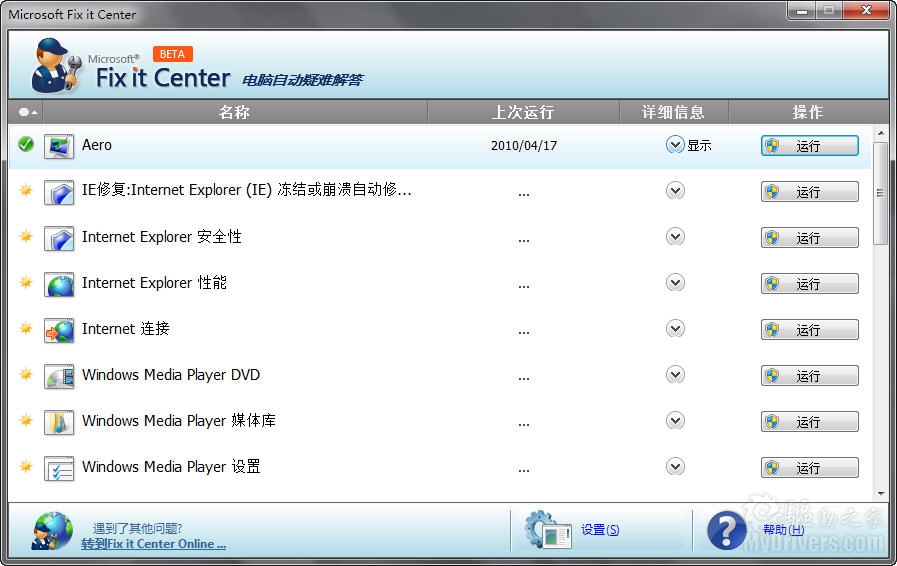897x566 pixels.
Task: Click the blue help question mark icon
Action: pyautogui.click(x=727, y=530)
